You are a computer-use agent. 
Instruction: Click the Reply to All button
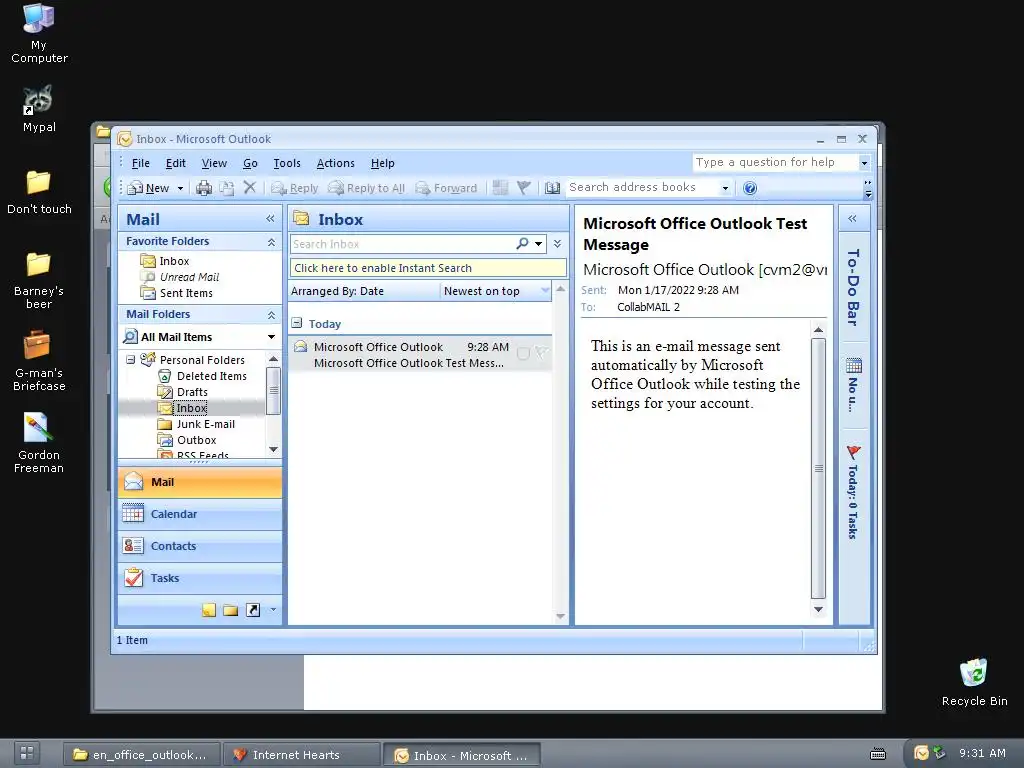[x=366, y=188]
